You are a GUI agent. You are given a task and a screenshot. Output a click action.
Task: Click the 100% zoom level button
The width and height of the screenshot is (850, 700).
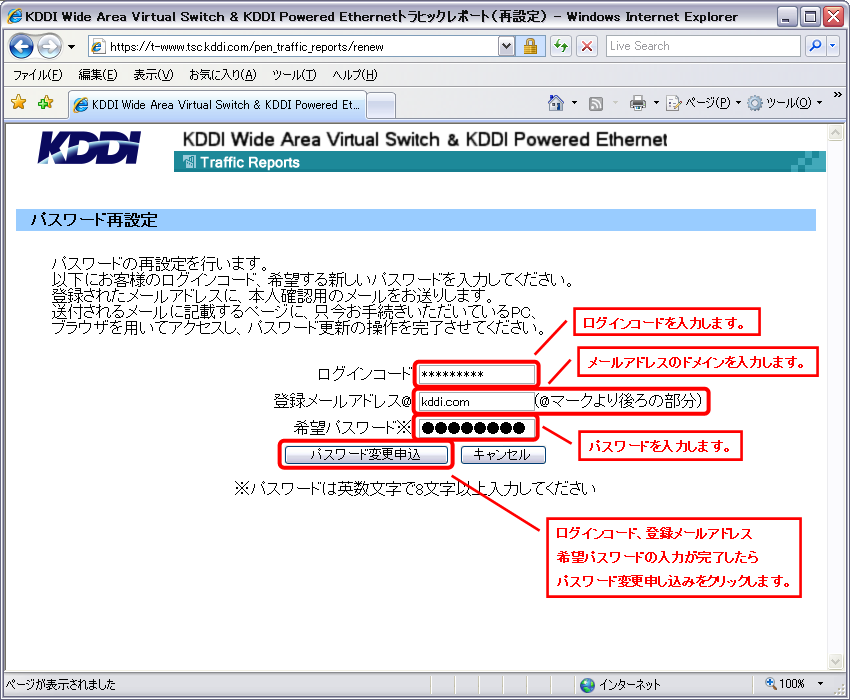785,684
